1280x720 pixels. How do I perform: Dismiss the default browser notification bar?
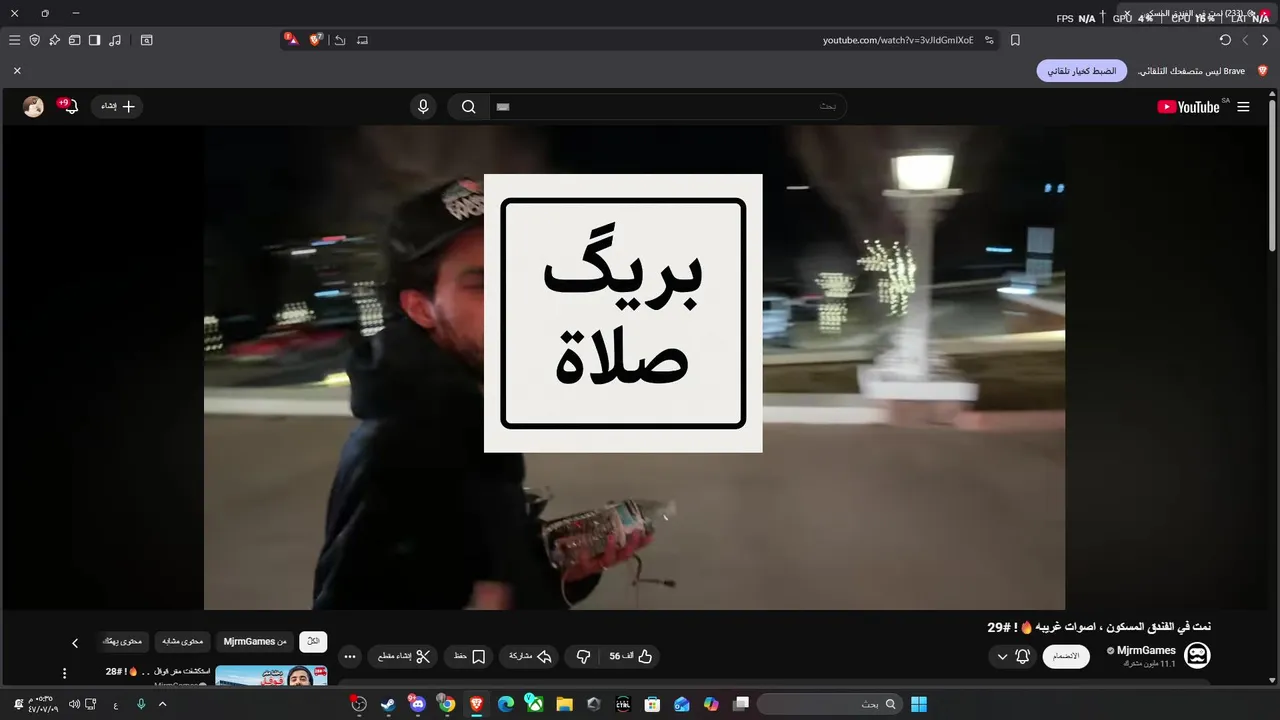click(x=17, y=71)
